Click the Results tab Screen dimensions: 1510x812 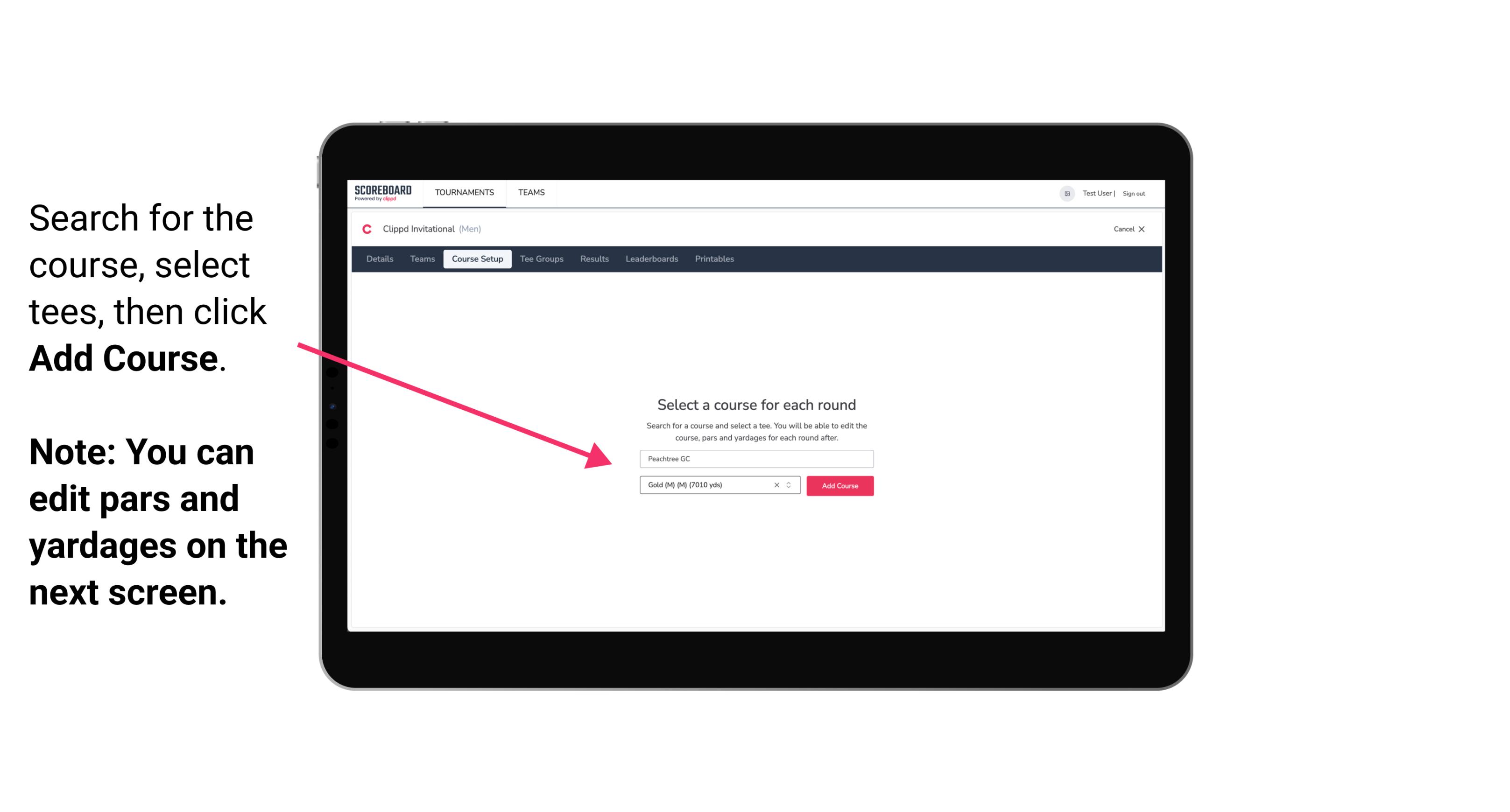click(595, 259)
